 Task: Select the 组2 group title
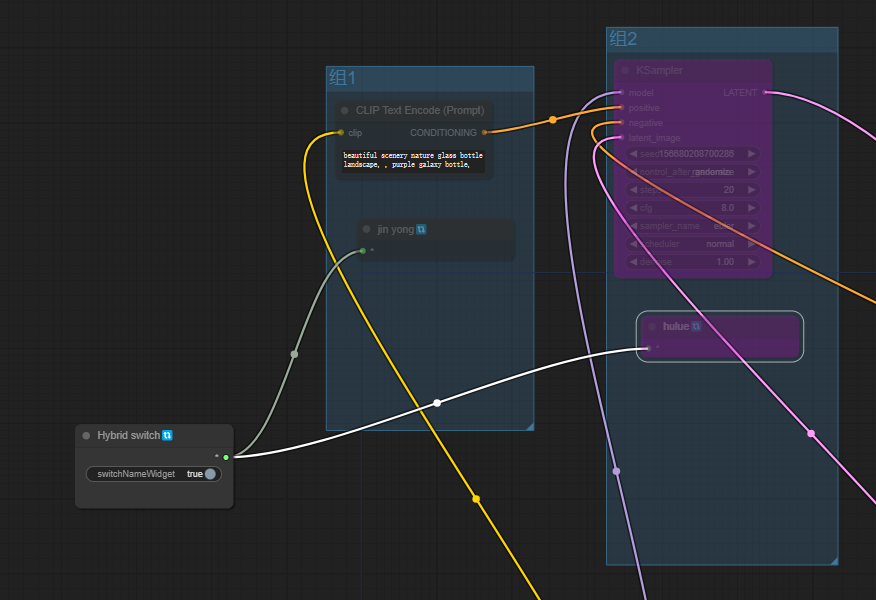tap(623, 39)
